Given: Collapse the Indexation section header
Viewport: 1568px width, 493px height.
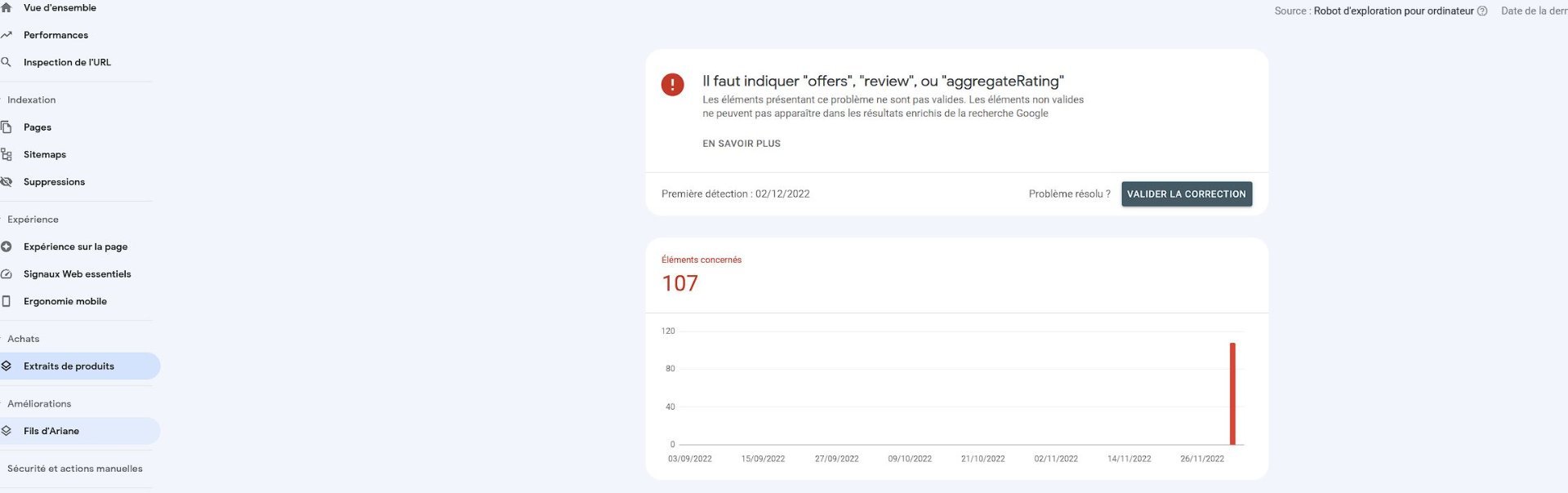Looking at the screenshot, I should [x=32, y=100].
